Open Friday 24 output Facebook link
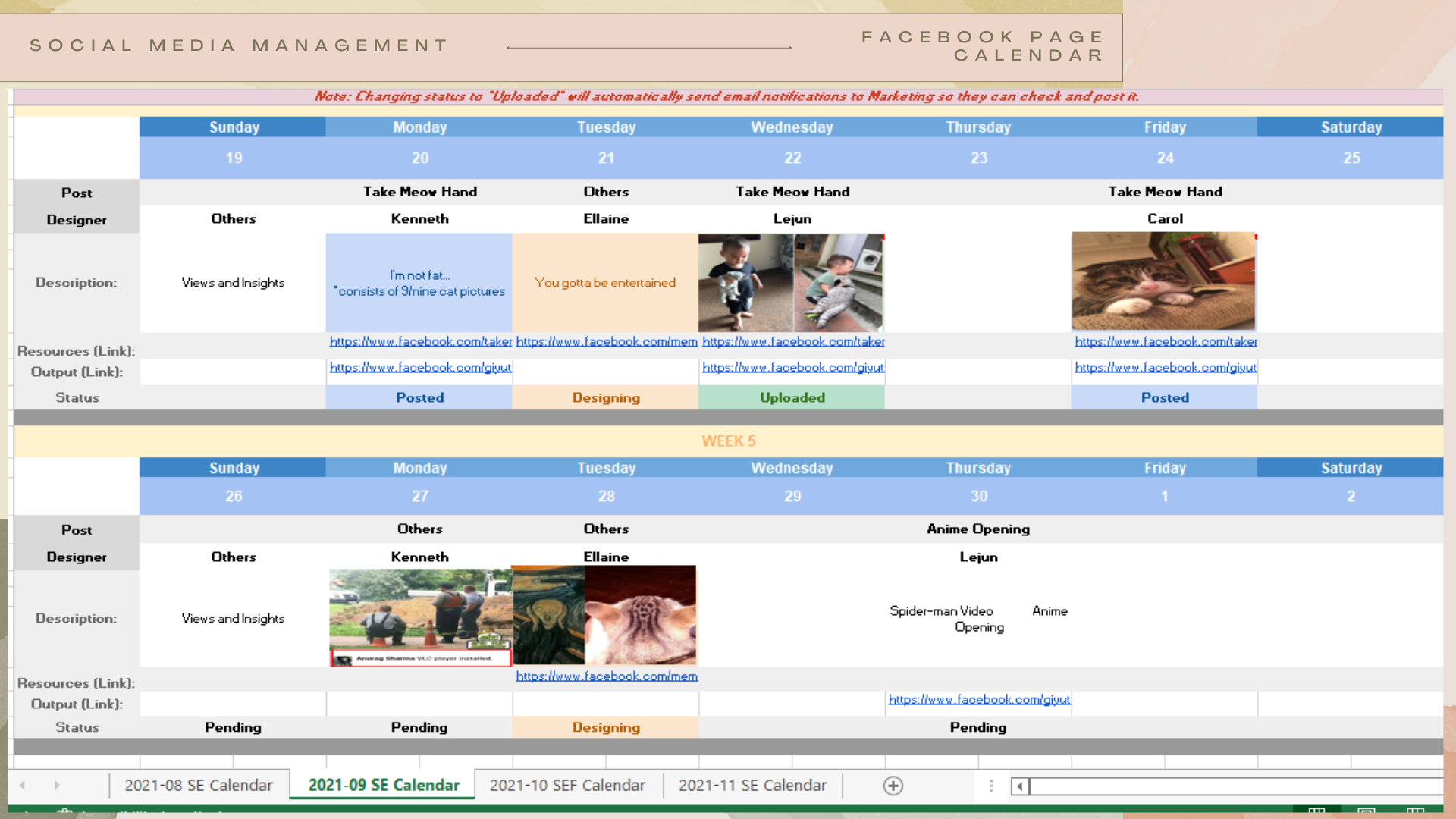 [x=1166, y=367]
